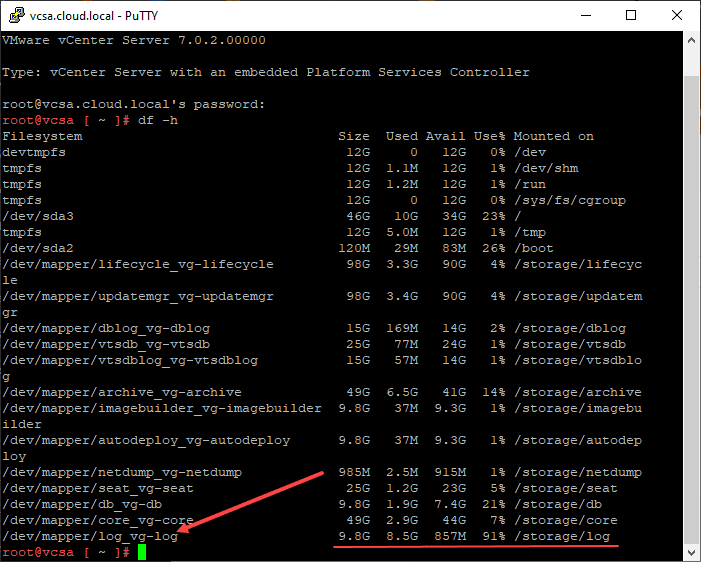Viewport: 701px width, 562px height.
Task: Select '/dev/mapper/lifecycle_vg-lifecycle' filesystem text
Action: click(138, 264)
